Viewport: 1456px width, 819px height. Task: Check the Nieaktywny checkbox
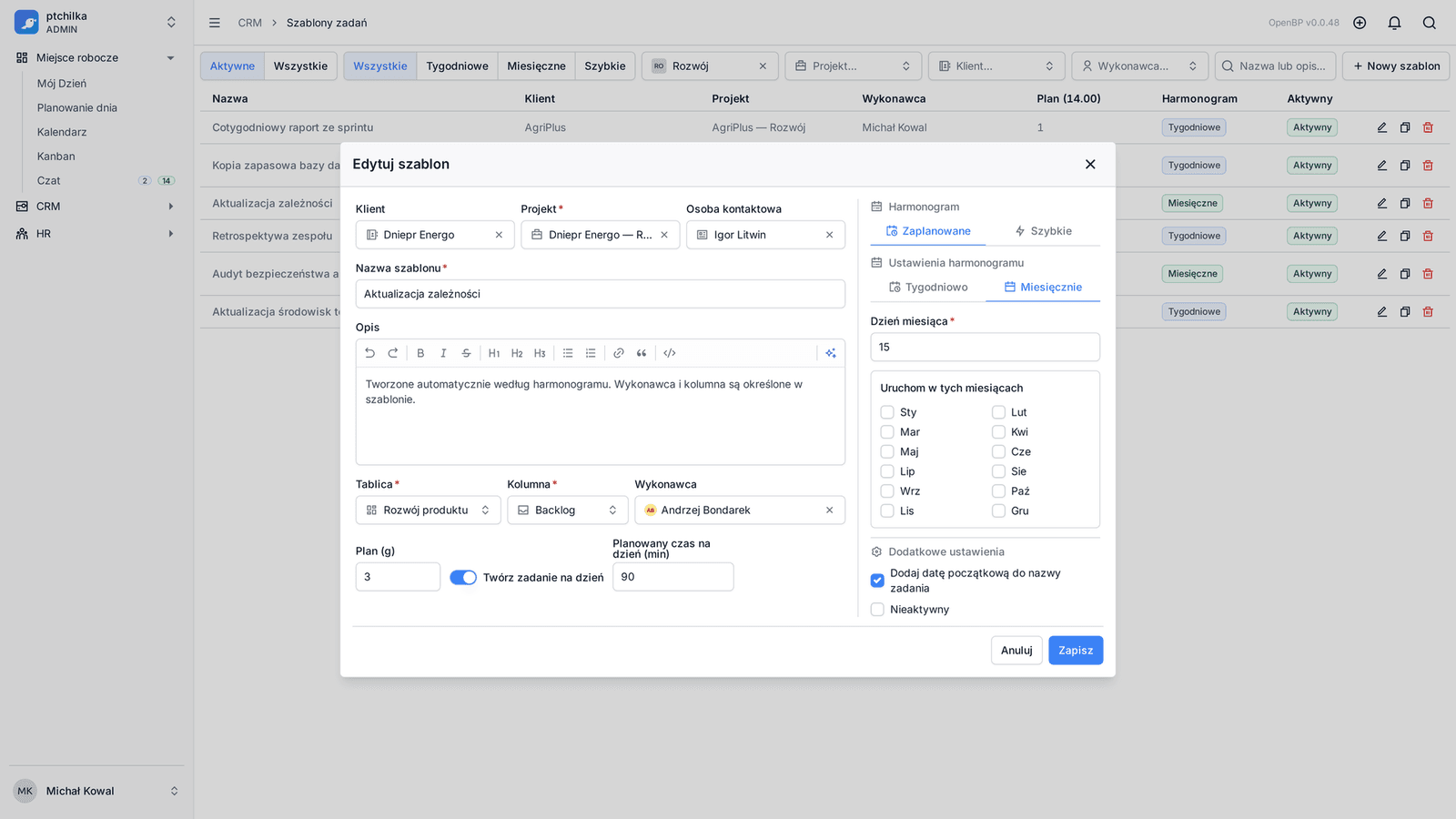(x=877, y=610)
